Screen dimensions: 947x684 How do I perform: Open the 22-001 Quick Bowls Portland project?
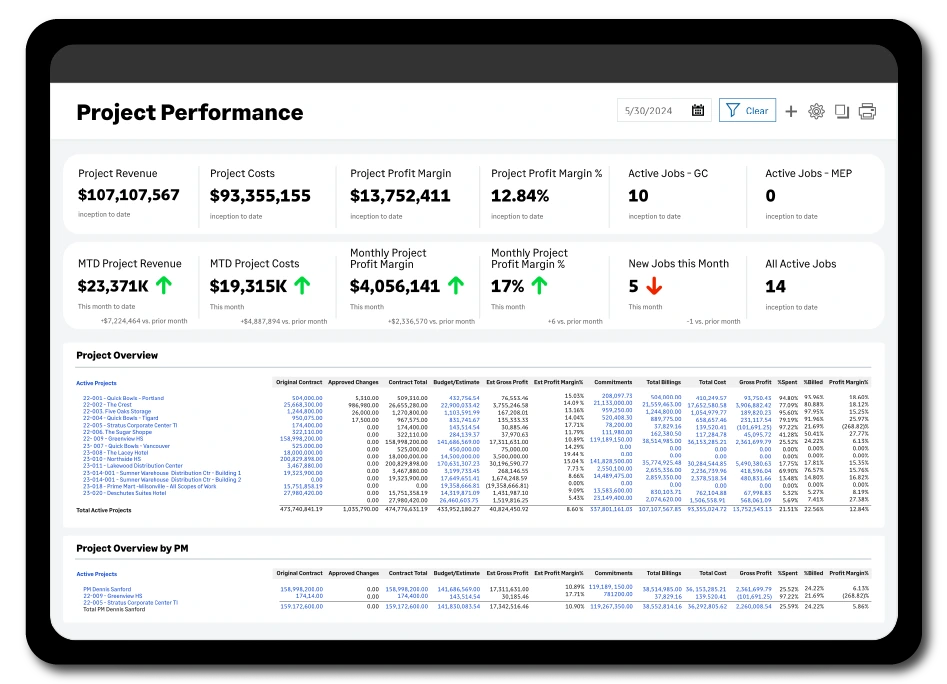tap(123, 398)
